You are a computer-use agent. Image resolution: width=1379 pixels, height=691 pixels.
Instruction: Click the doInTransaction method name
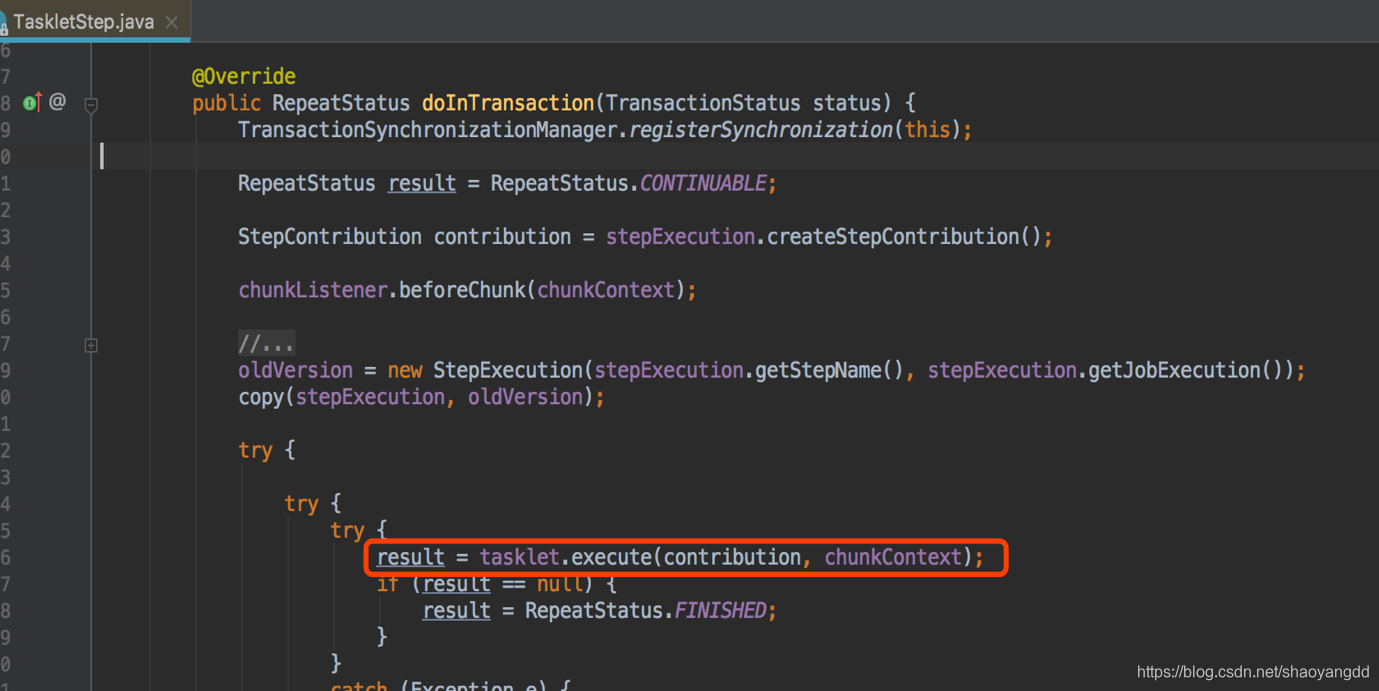point(508,103)
